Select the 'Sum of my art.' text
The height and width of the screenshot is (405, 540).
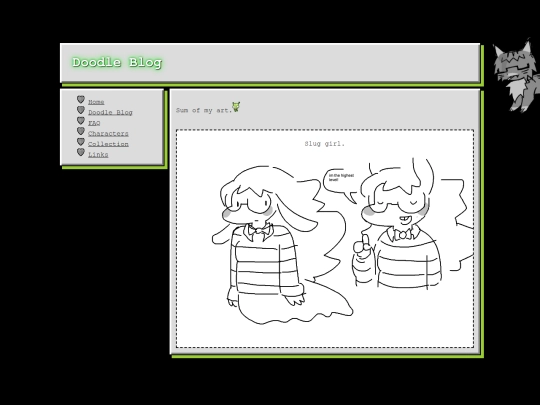[x=204, y=111]
